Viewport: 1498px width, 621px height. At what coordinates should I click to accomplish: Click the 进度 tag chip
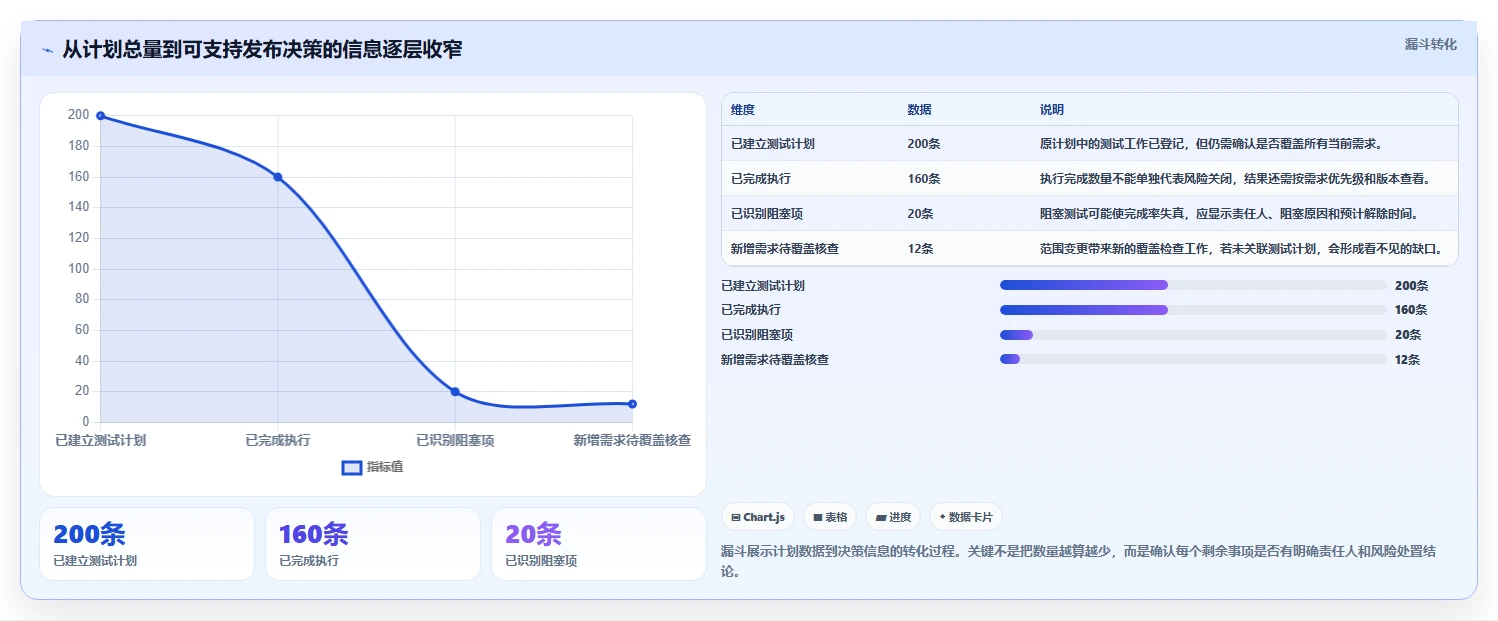point(893,517)
